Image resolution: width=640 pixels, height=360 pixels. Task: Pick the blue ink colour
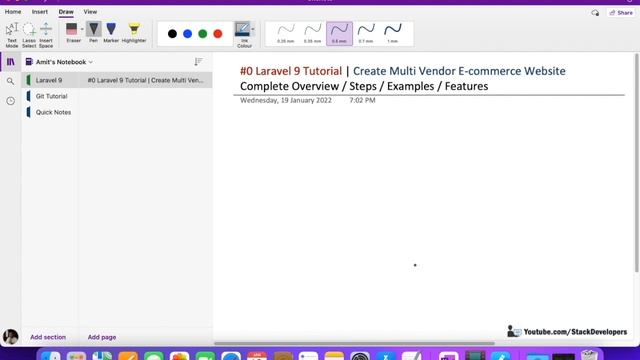click(187, 34)
